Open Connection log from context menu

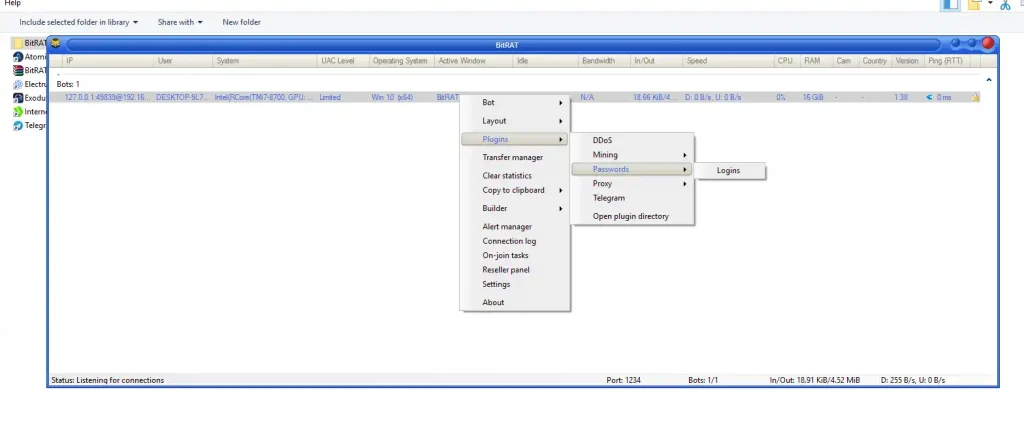coord(509,241)
